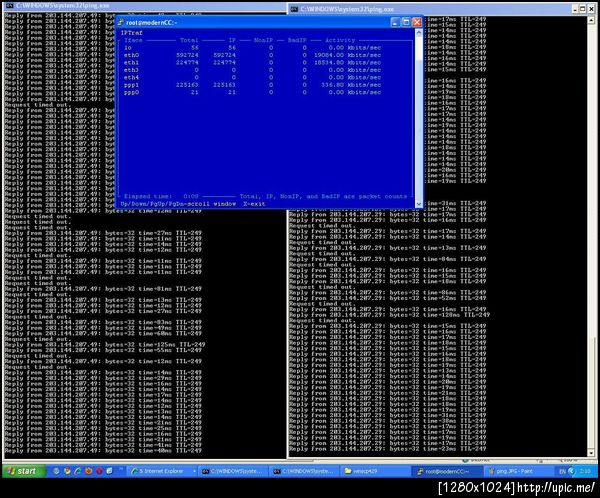Click the round blue system tray icon
Screen dimensions: 600x498
click(571, 471)
